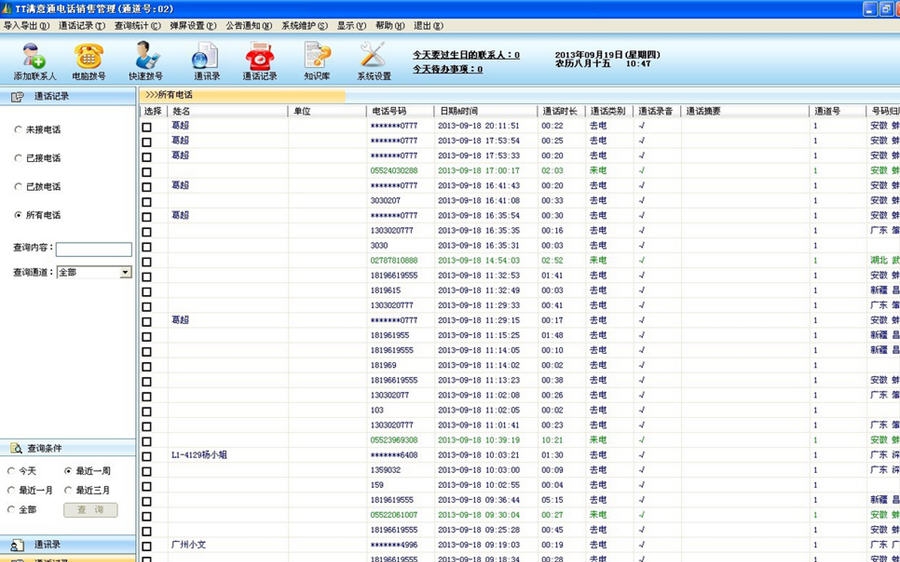900x562 pixels.
Task: Click the 今天要过生日的联系人 link
Action: click(x=466, y=55)
